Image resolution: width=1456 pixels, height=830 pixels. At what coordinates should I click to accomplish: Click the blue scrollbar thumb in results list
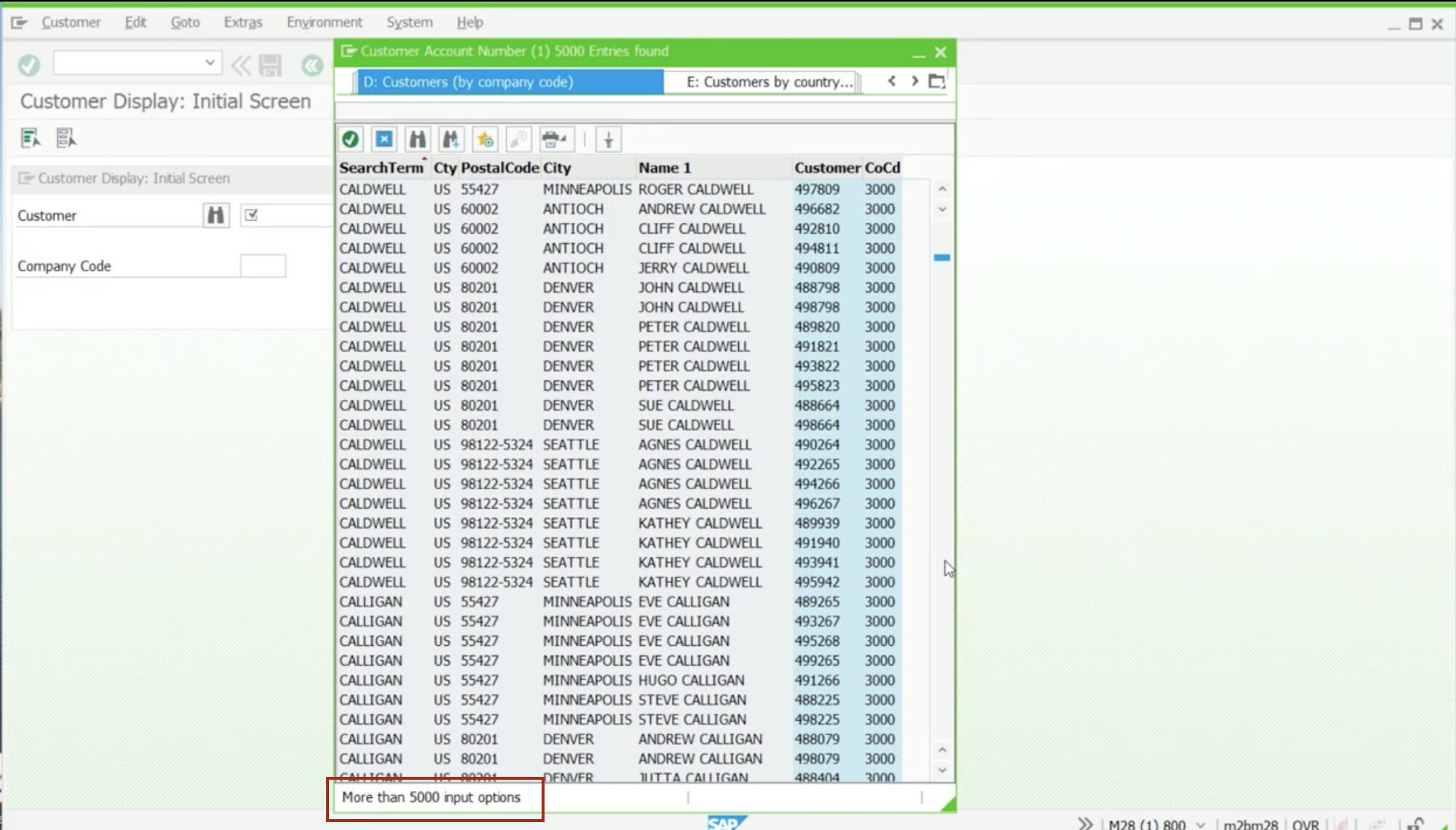click(942, 258)
